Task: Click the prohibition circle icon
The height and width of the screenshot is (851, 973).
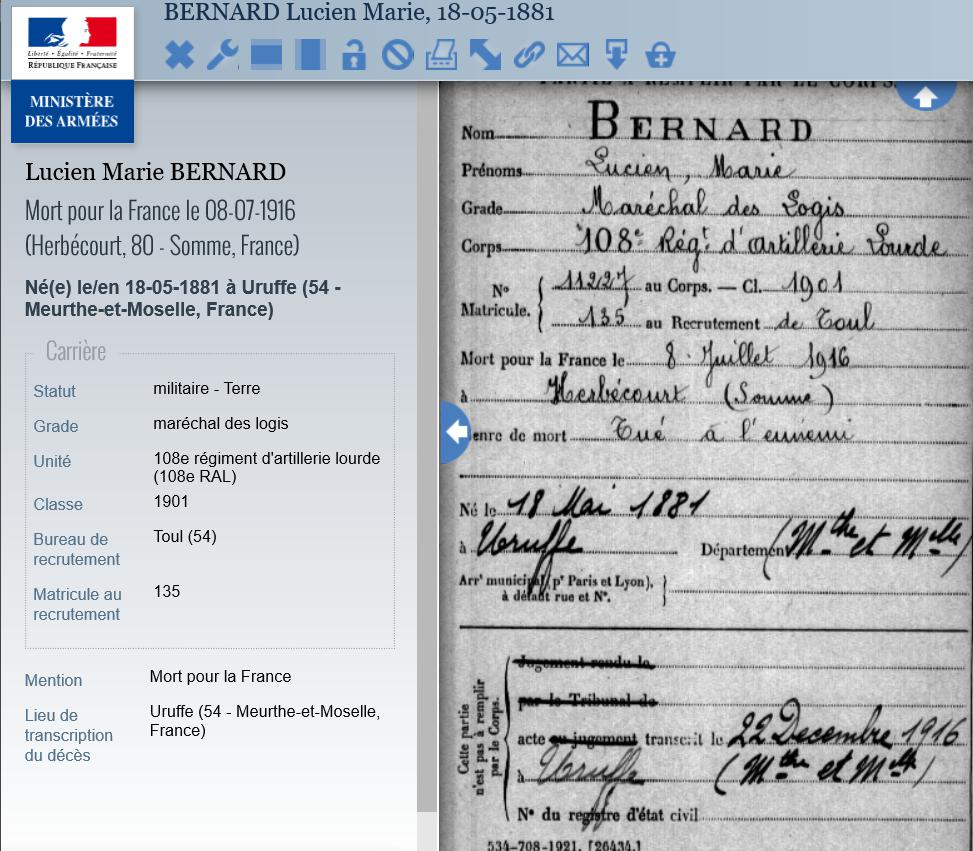Action: click(x=398, y=55)
